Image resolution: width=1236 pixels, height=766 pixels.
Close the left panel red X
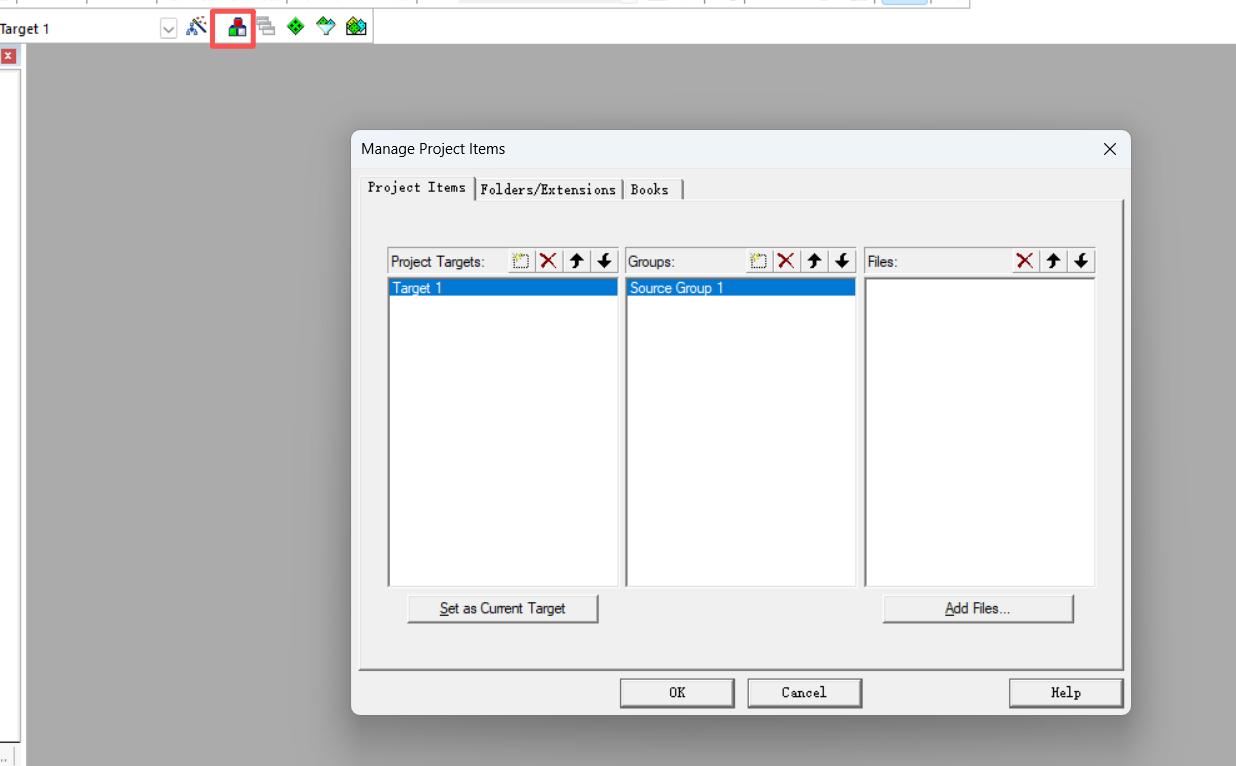[x=8, y=56]
